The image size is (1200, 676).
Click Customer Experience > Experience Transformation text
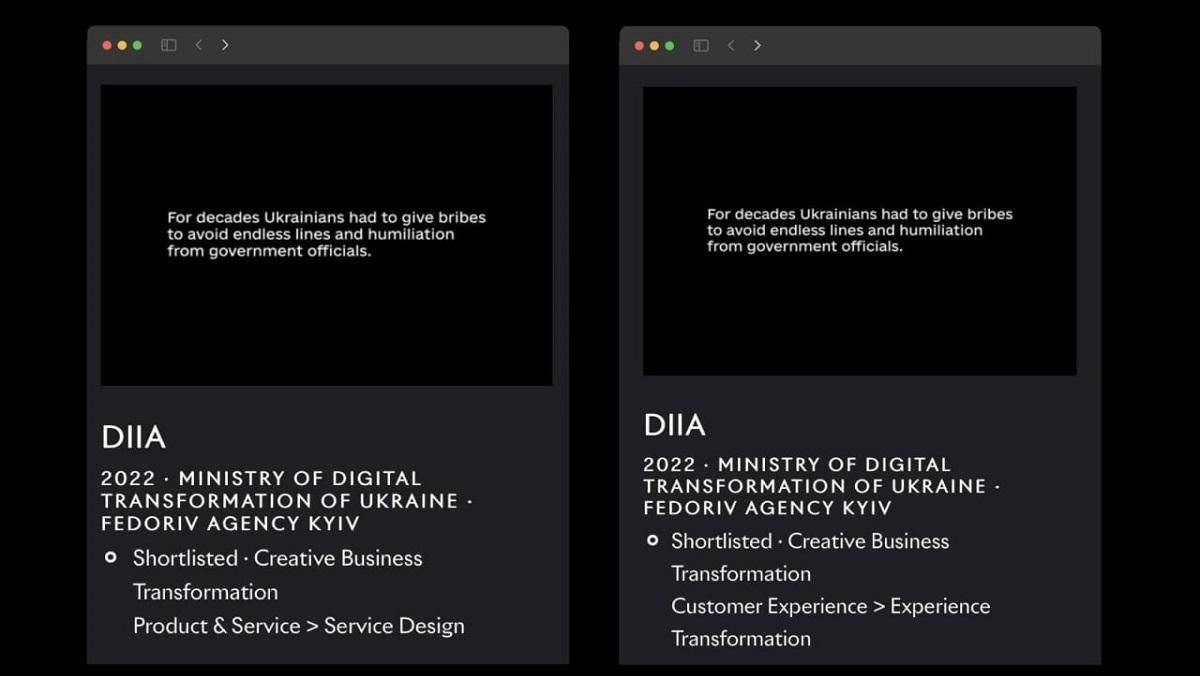point(830,607)
